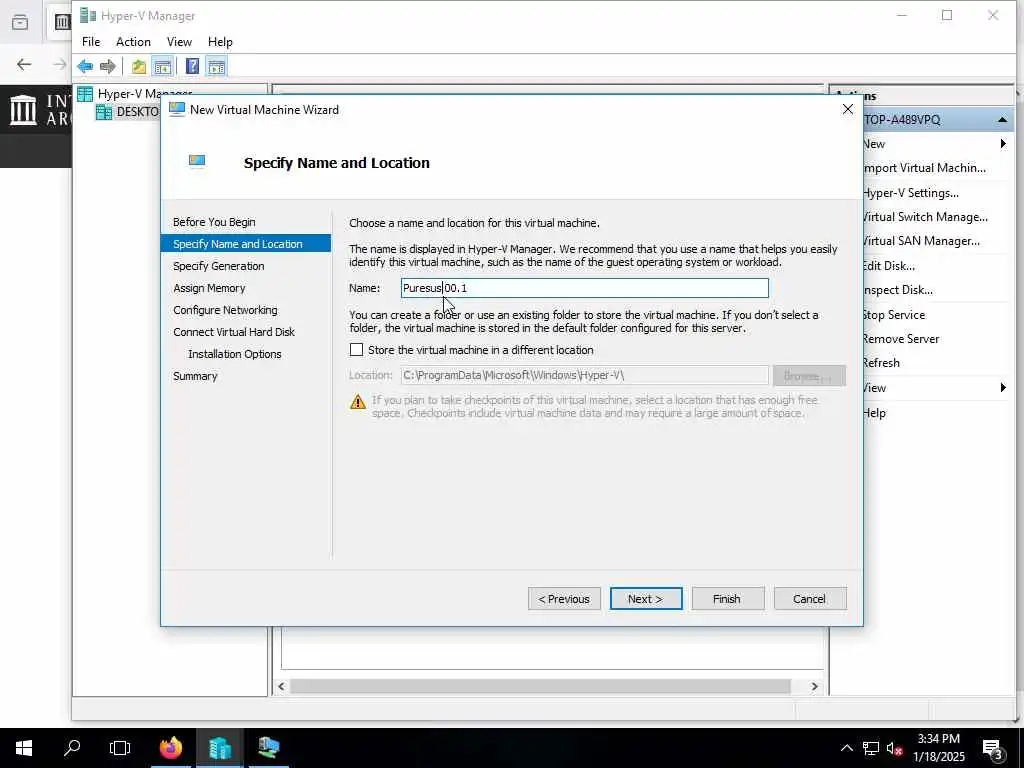Close the New Virtual Machine Wizard dialog
The image size is (1024, 768).
click(848, 109)
